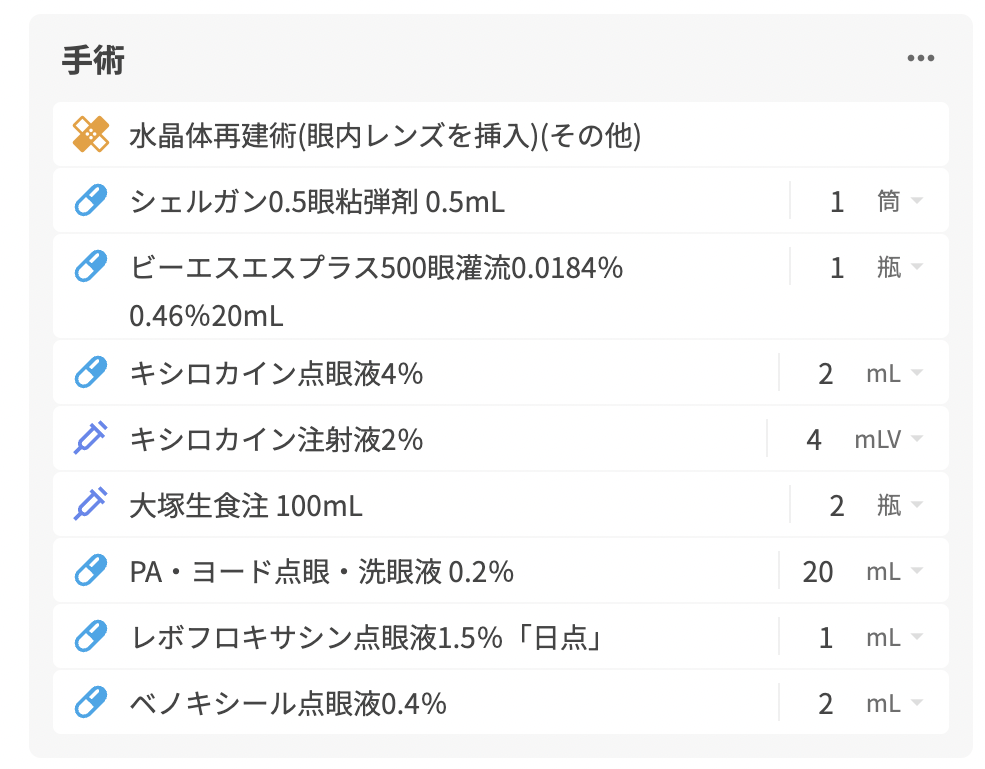Viewport: 985px width, 769px height.
Task: Edit the quantity 20 for PA・ヨード点眼
Action: [x=818, y=572]
